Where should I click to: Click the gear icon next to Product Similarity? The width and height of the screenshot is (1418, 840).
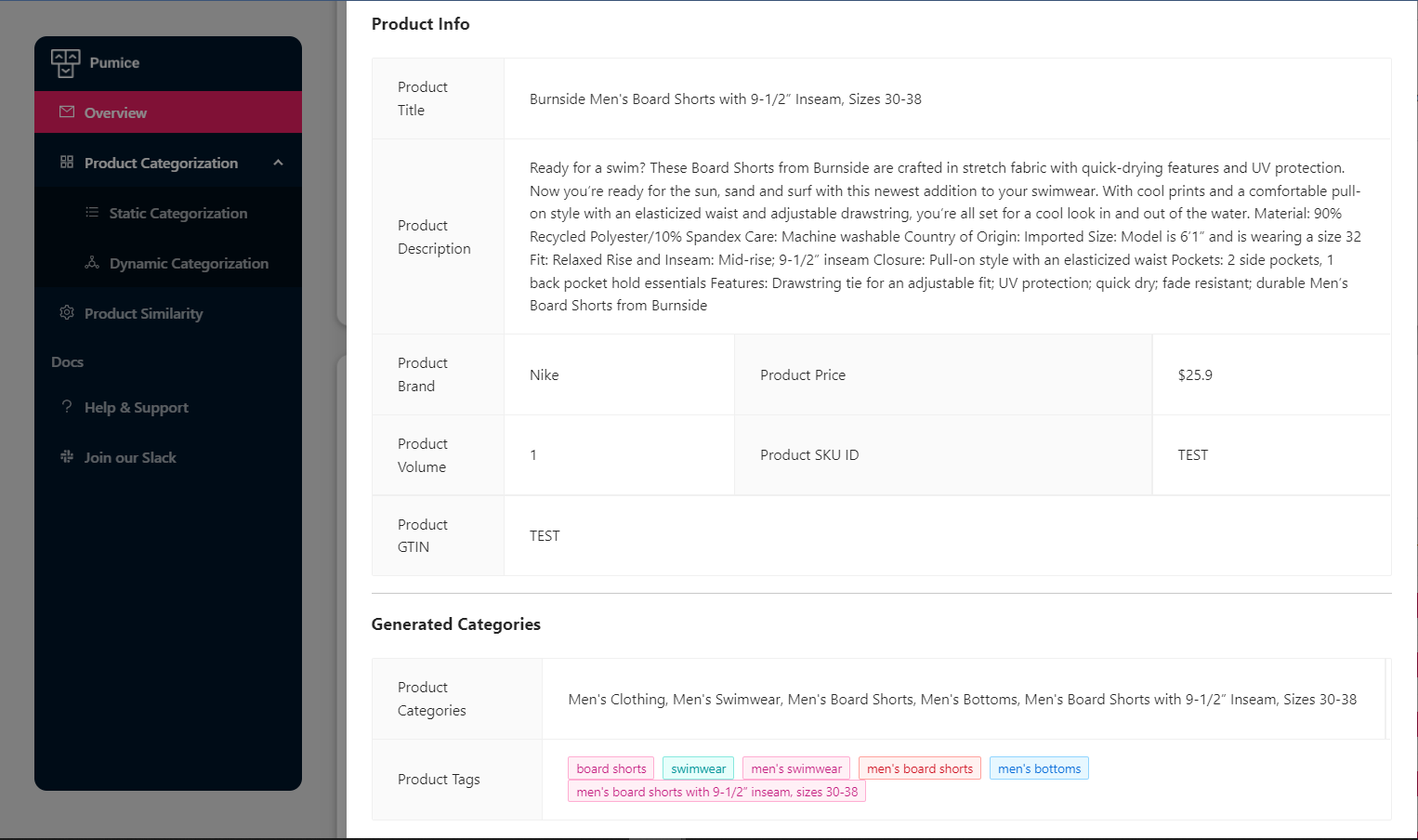66,313
